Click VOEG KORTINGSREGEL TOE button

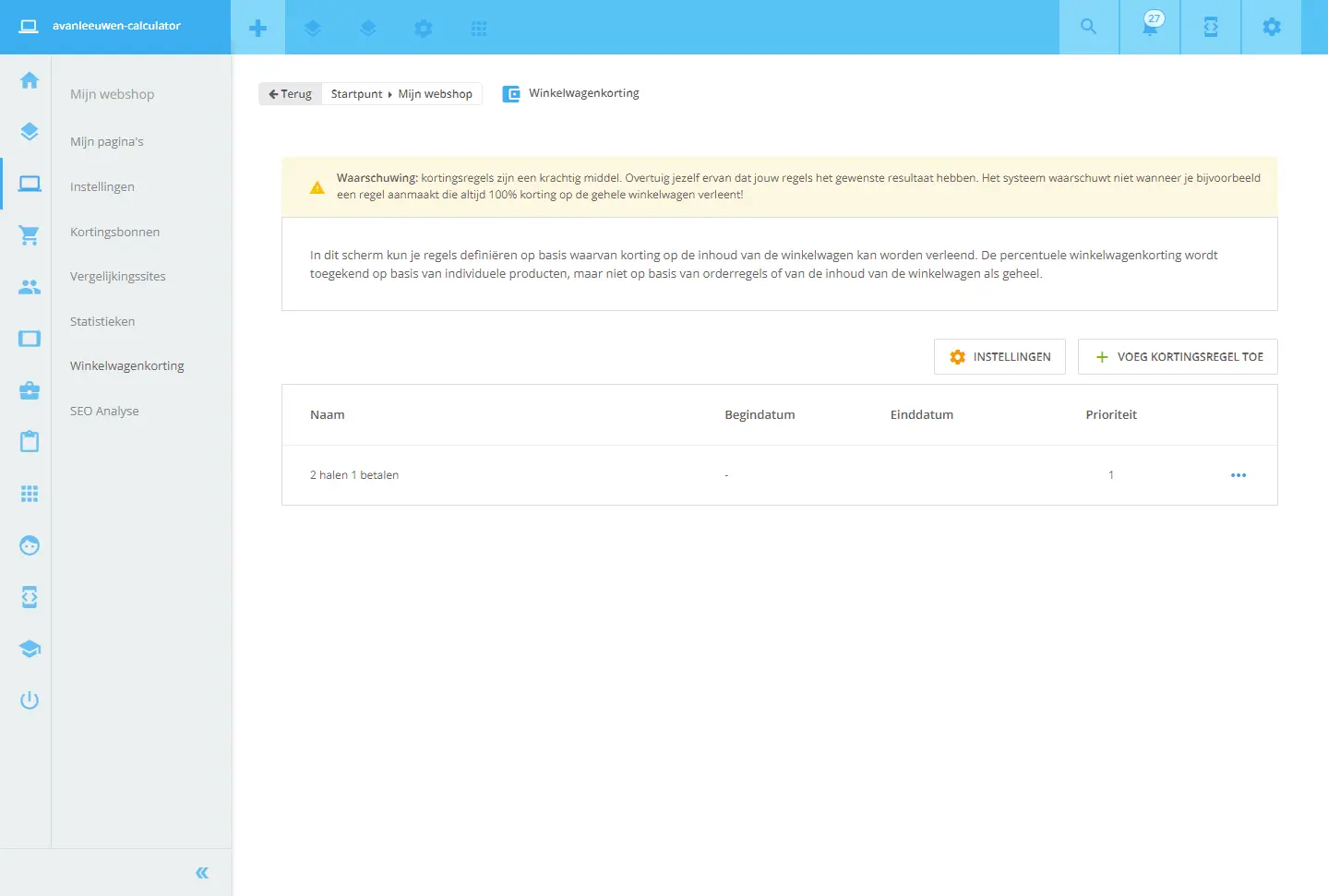[x=1178, y=356]
